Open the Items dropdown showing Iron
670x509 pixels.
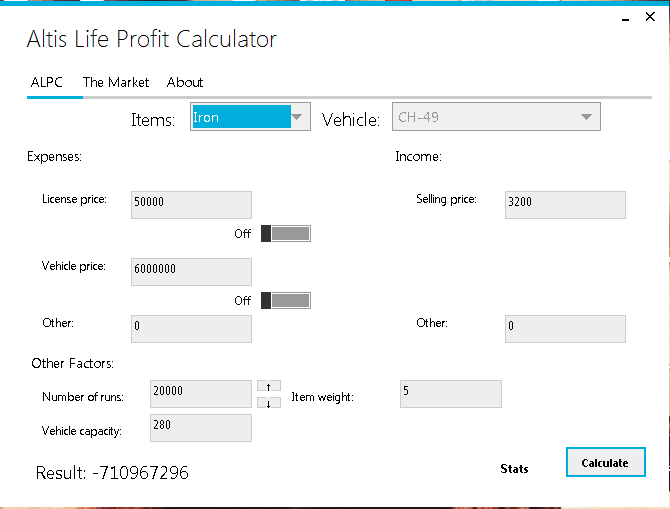click(250, 117)
